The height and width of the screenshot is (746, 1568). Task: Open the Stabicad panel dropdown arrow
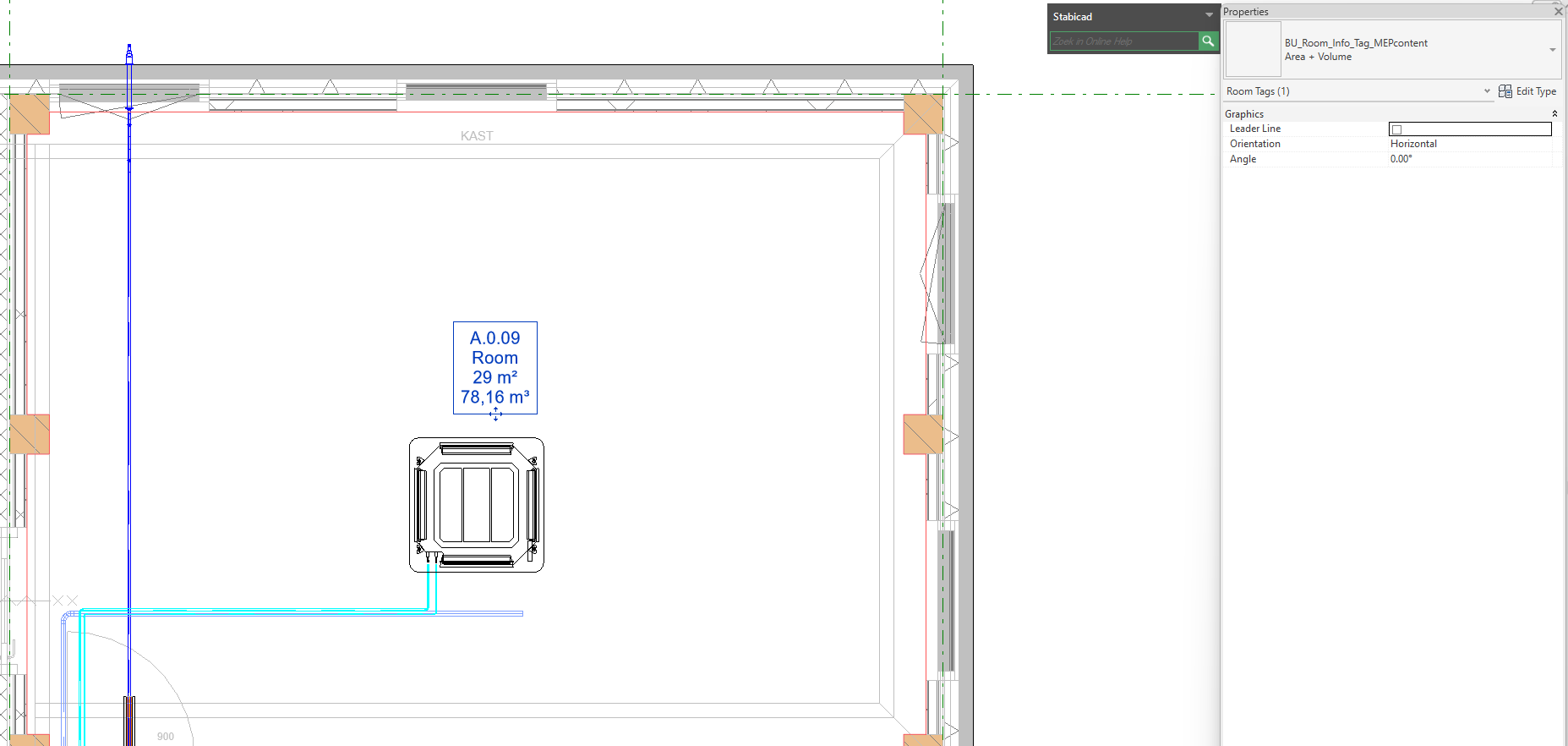[x=1209, y=16]
